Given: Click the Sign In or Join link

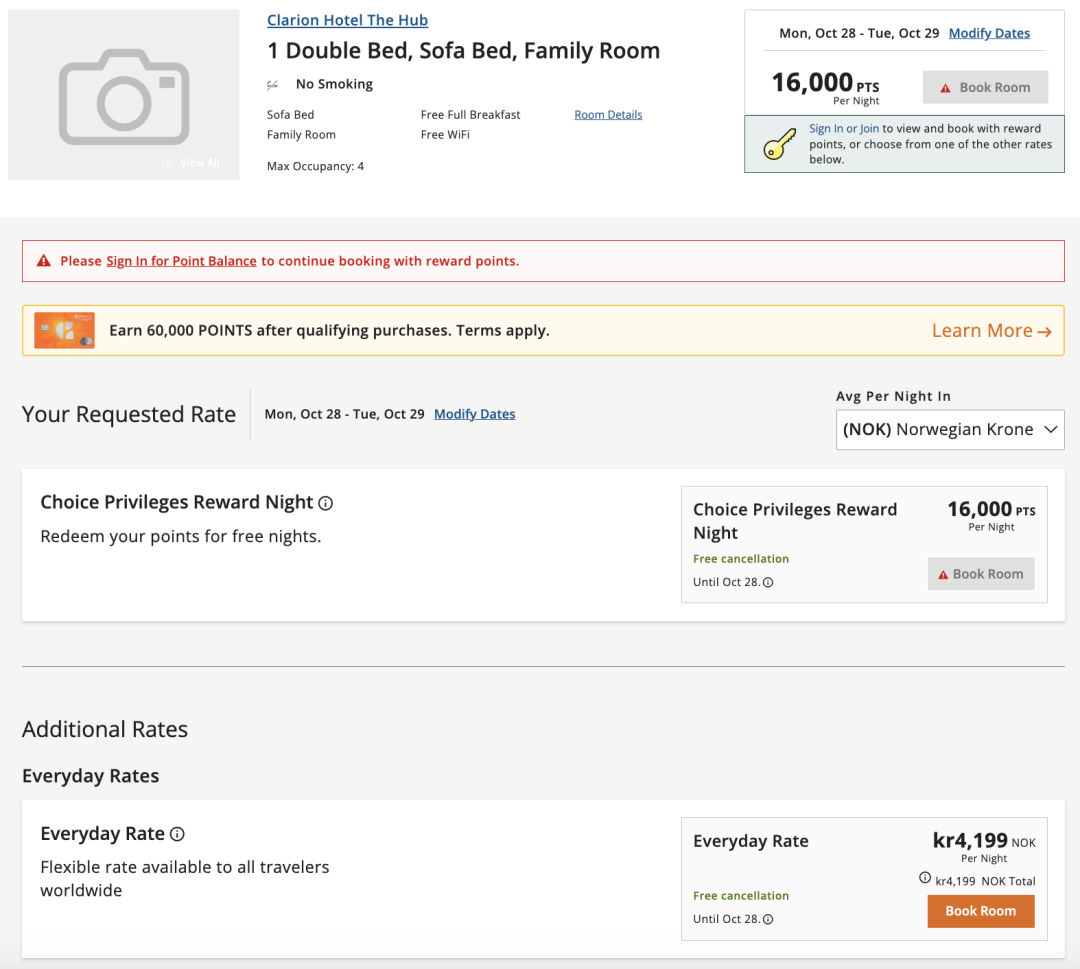Looking at the screenshot, I should click(x=844, y=129).
